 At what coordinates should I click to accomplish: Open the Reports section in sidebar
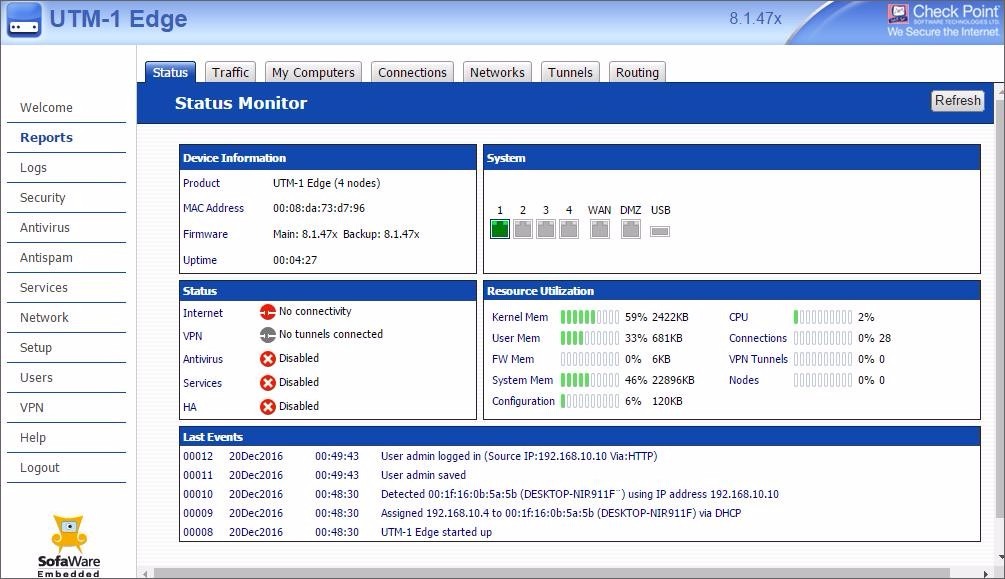point(46,137)
